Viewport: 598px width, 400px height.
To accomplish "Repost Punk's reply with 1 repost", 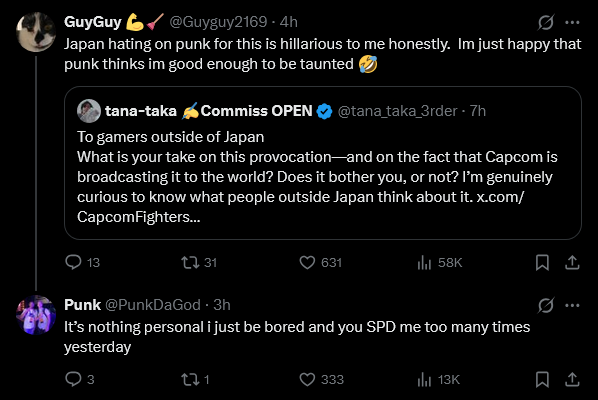I will 190,379.
